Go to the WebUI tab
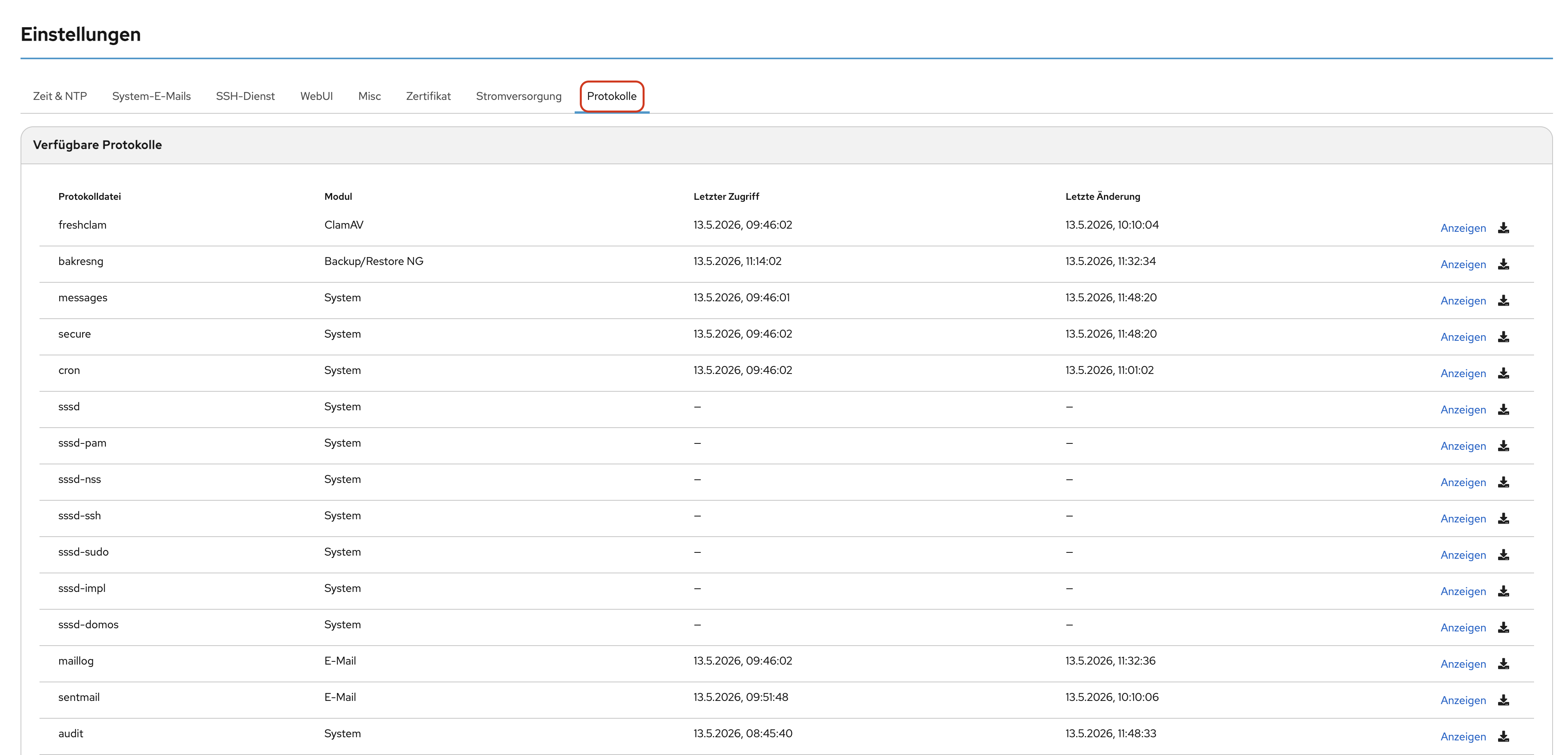Screen dimensions: 1568x755 click(316, 96)
